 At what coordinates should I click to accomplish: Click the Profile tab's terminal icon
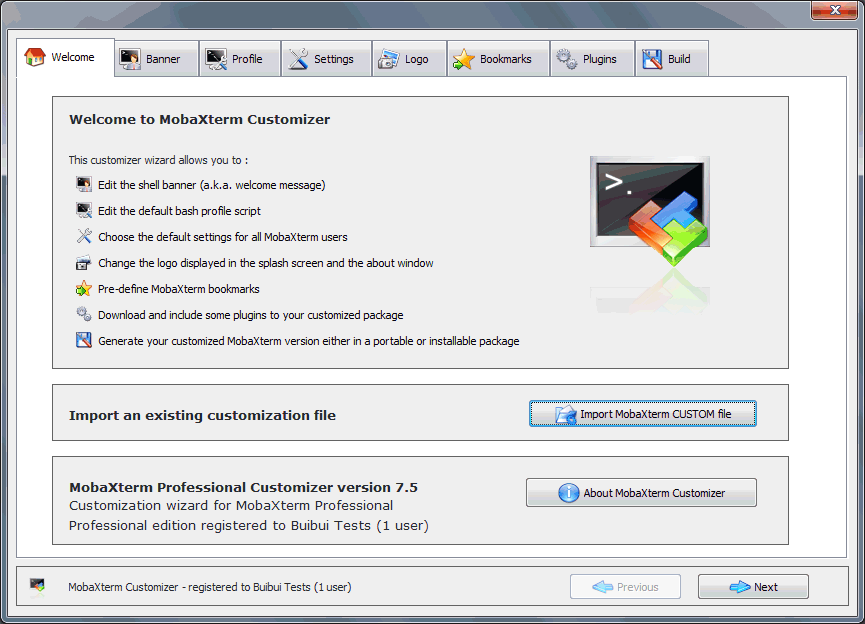coord(216,59)
